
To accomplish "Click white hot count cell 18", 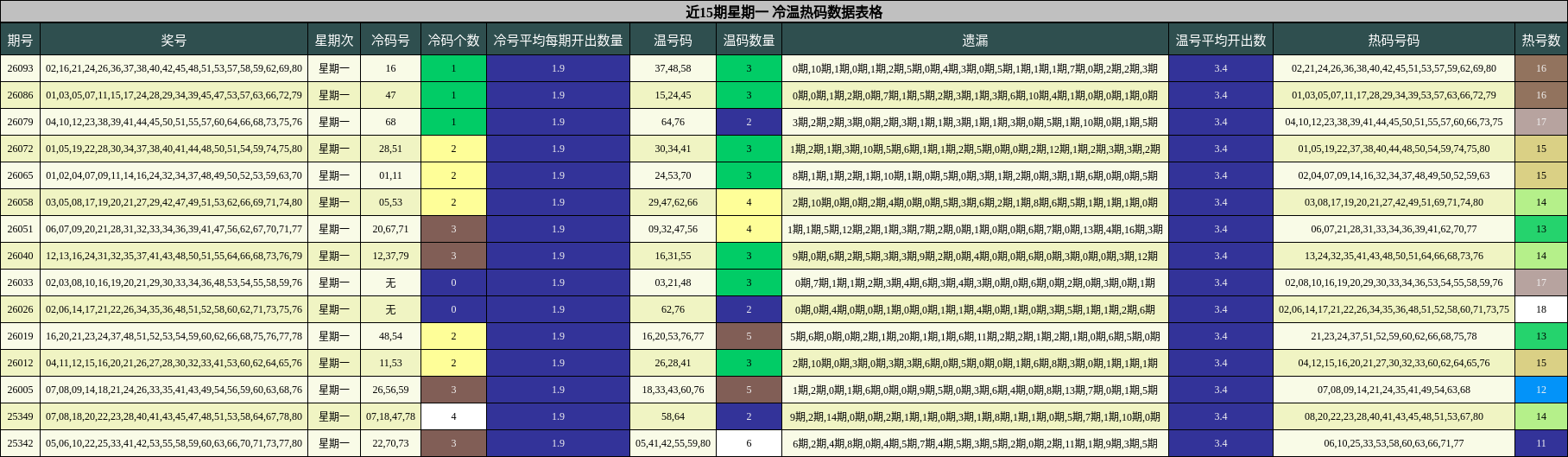I will [x=1540, y=309].
